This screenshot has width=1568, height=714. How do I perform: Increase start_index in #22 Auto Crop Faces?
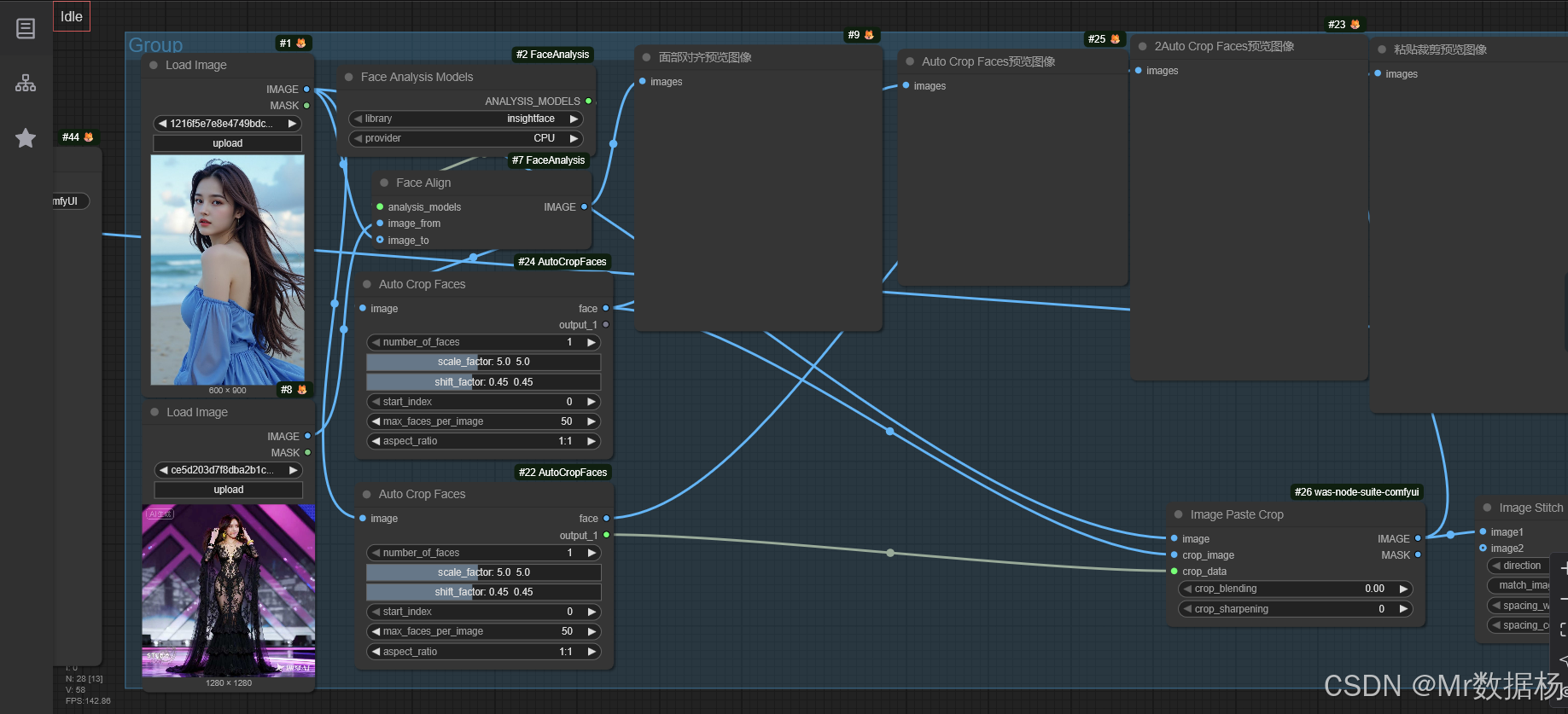tap(591, 612)
